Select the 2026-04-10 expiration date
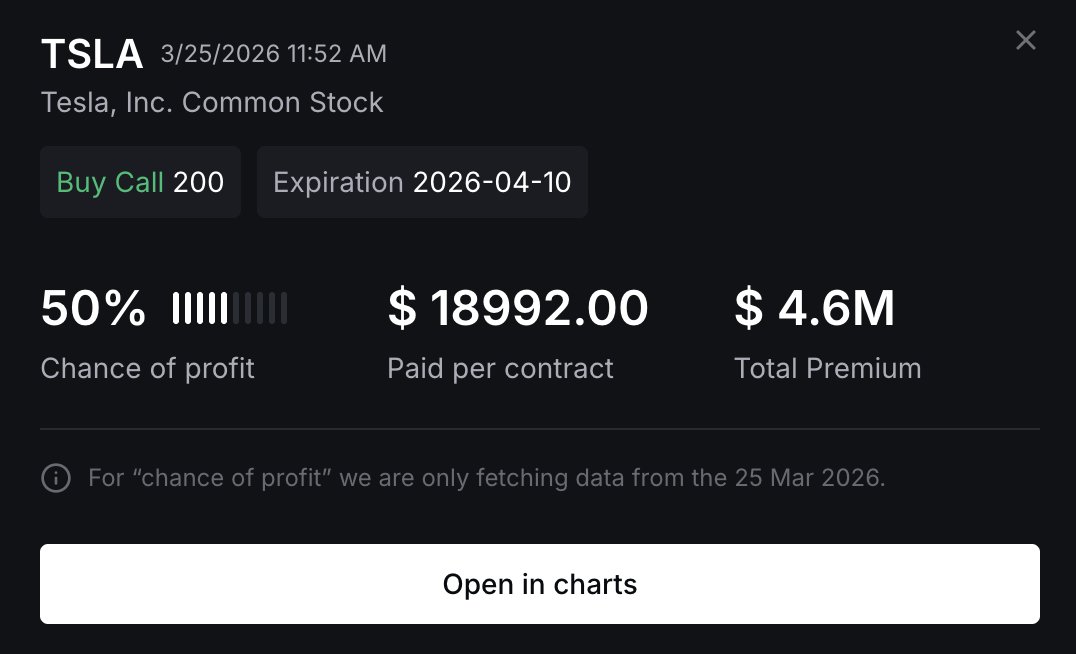 (492, 182)
